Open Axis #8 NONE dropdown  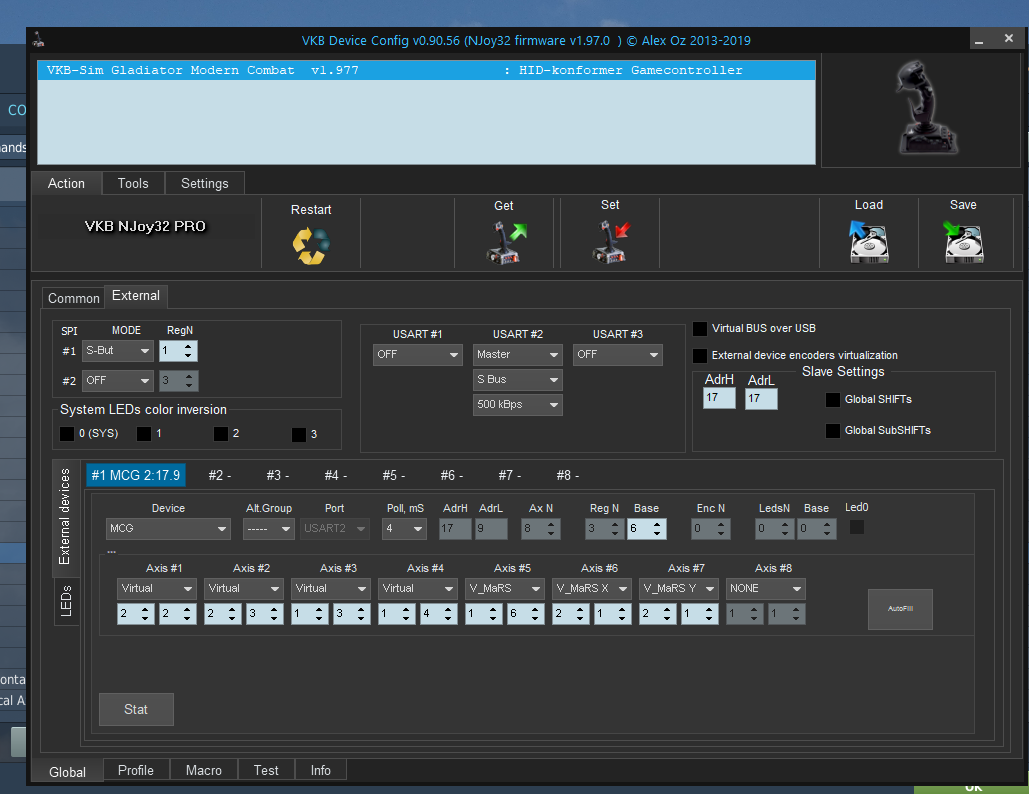[766, 589]
